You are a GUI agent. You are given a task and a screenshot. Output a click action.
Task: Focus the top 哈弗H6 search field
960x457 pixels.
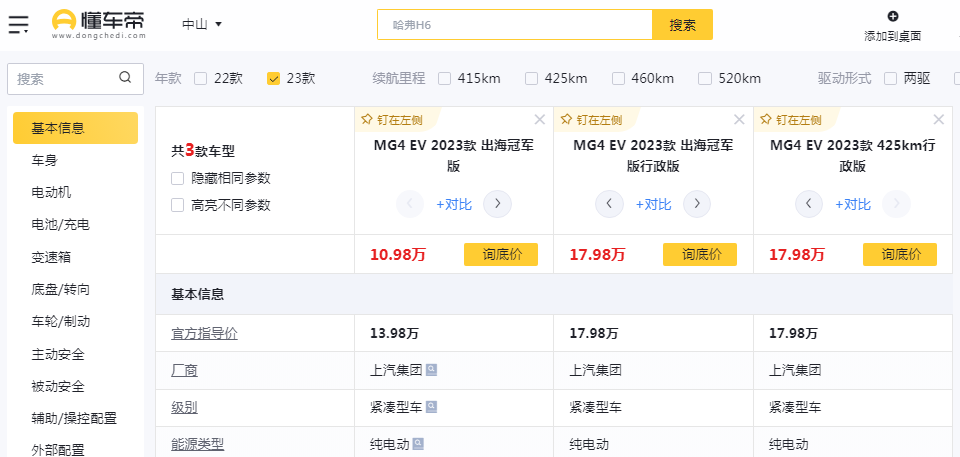(x=515, y=25)
